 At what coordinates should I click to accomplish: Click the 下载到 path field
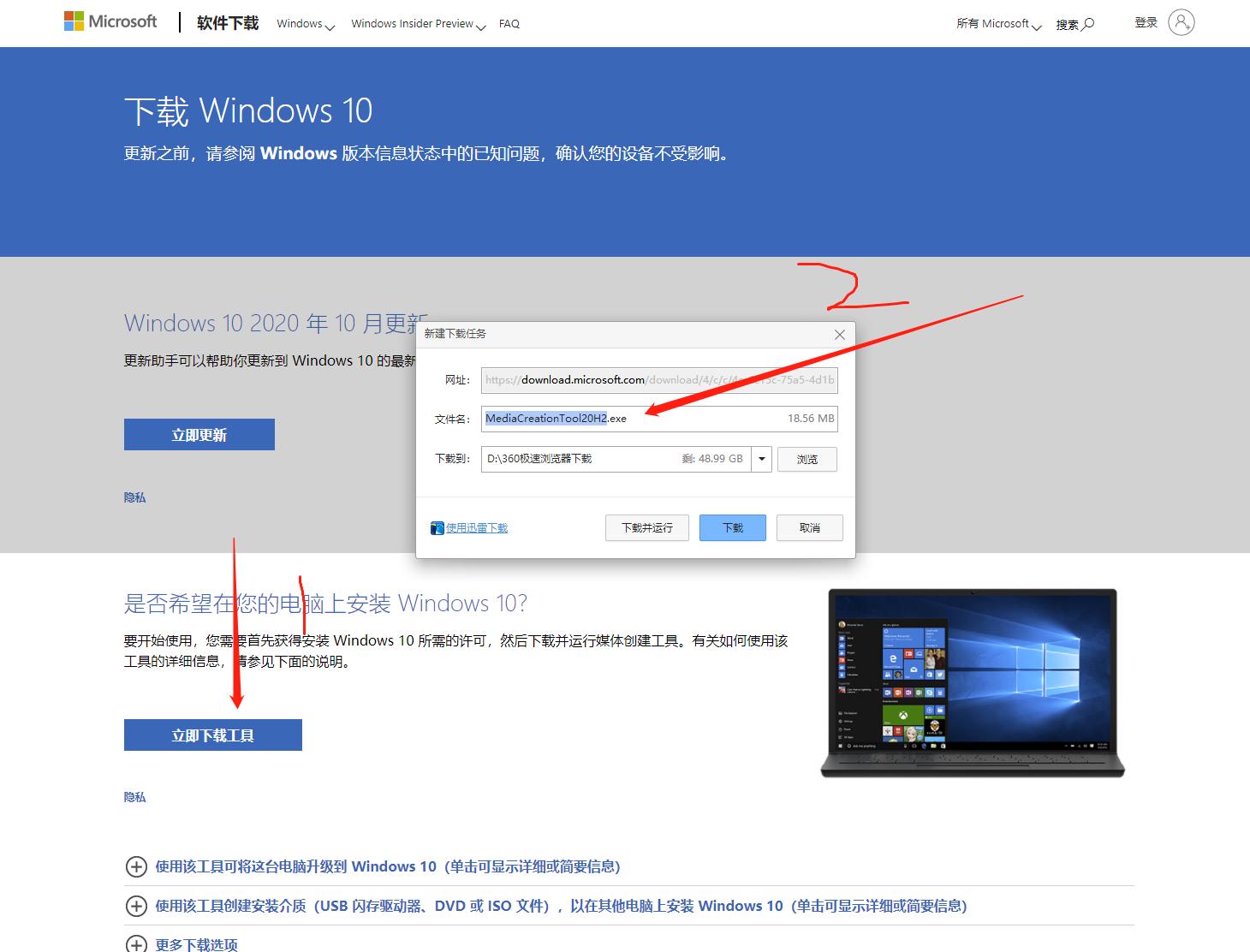[x=616, y=459]
